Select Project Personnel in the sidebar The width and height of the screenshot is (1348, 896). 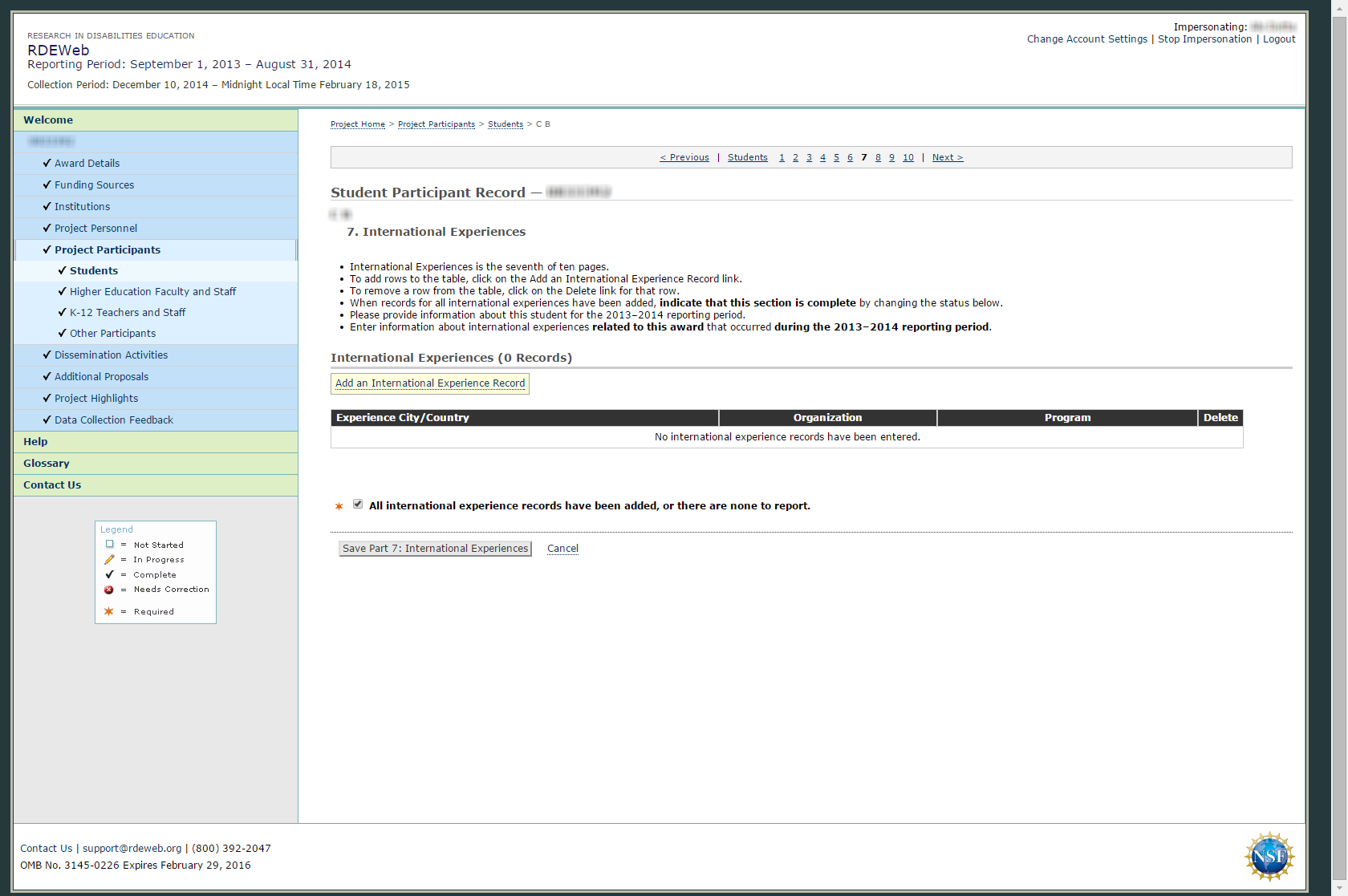(95, 229)
